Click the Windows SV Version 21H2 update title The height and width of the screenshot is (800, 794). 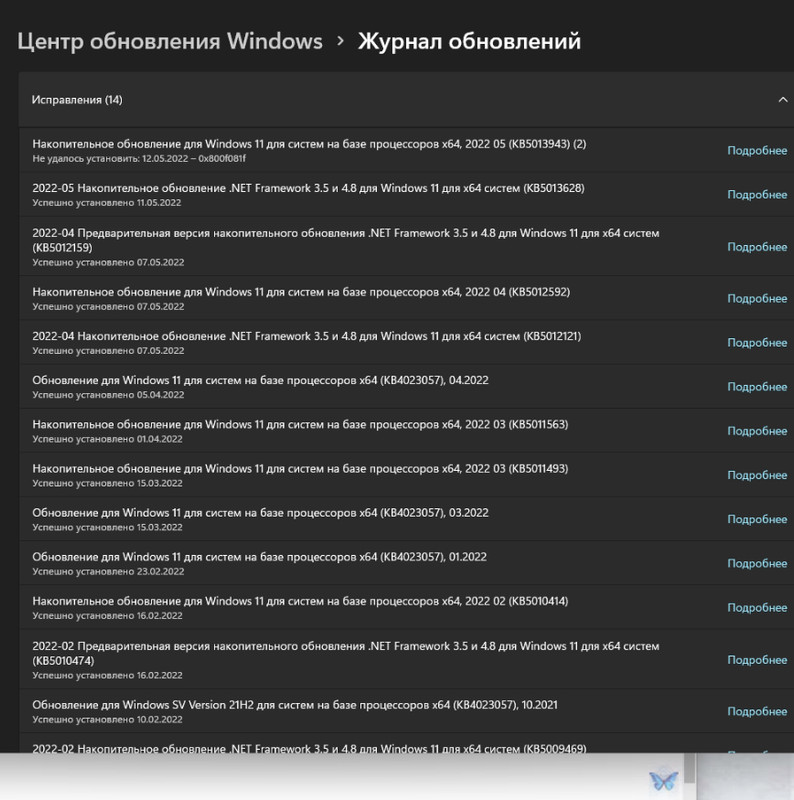(295, 705)
